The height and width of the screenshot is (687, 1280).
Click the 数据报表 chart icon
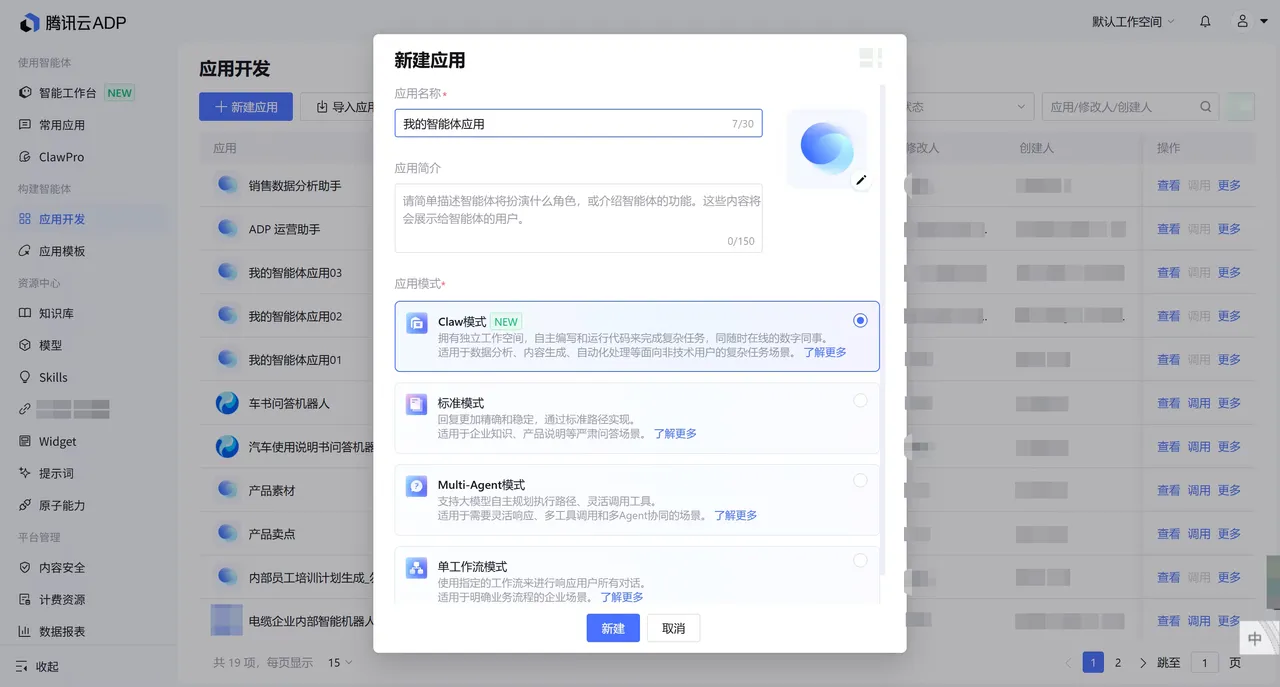26,631
